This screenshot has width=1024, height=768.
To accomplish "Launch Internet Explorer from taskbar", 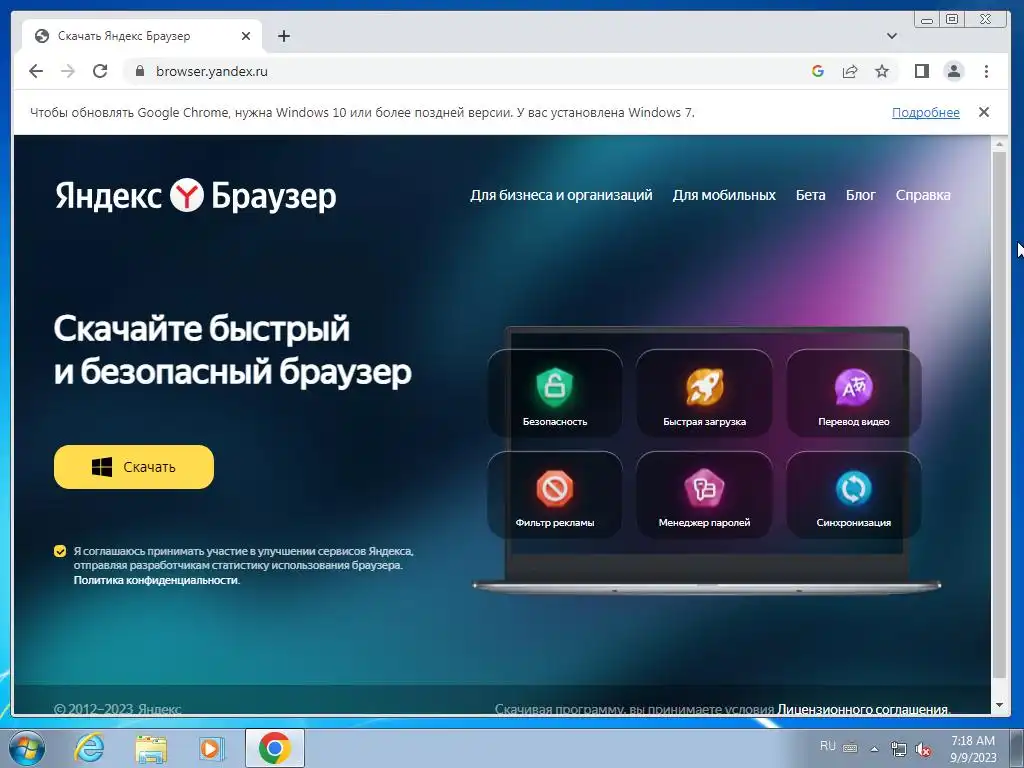I will 89,748.
